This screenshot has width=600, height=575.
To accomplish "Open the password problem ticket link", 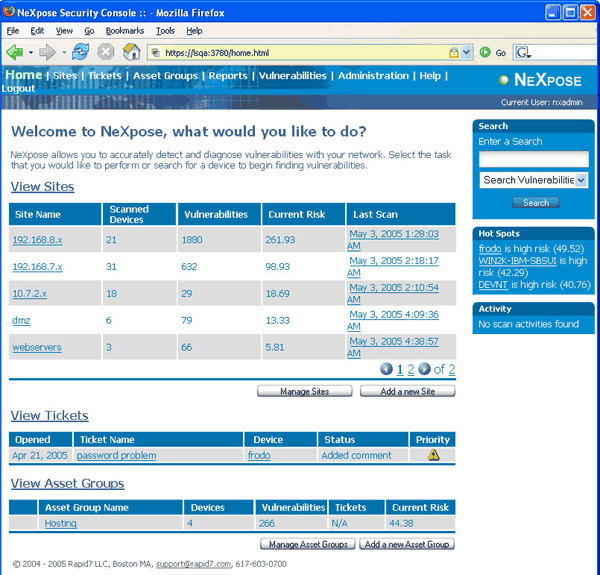I will (116, 455).
